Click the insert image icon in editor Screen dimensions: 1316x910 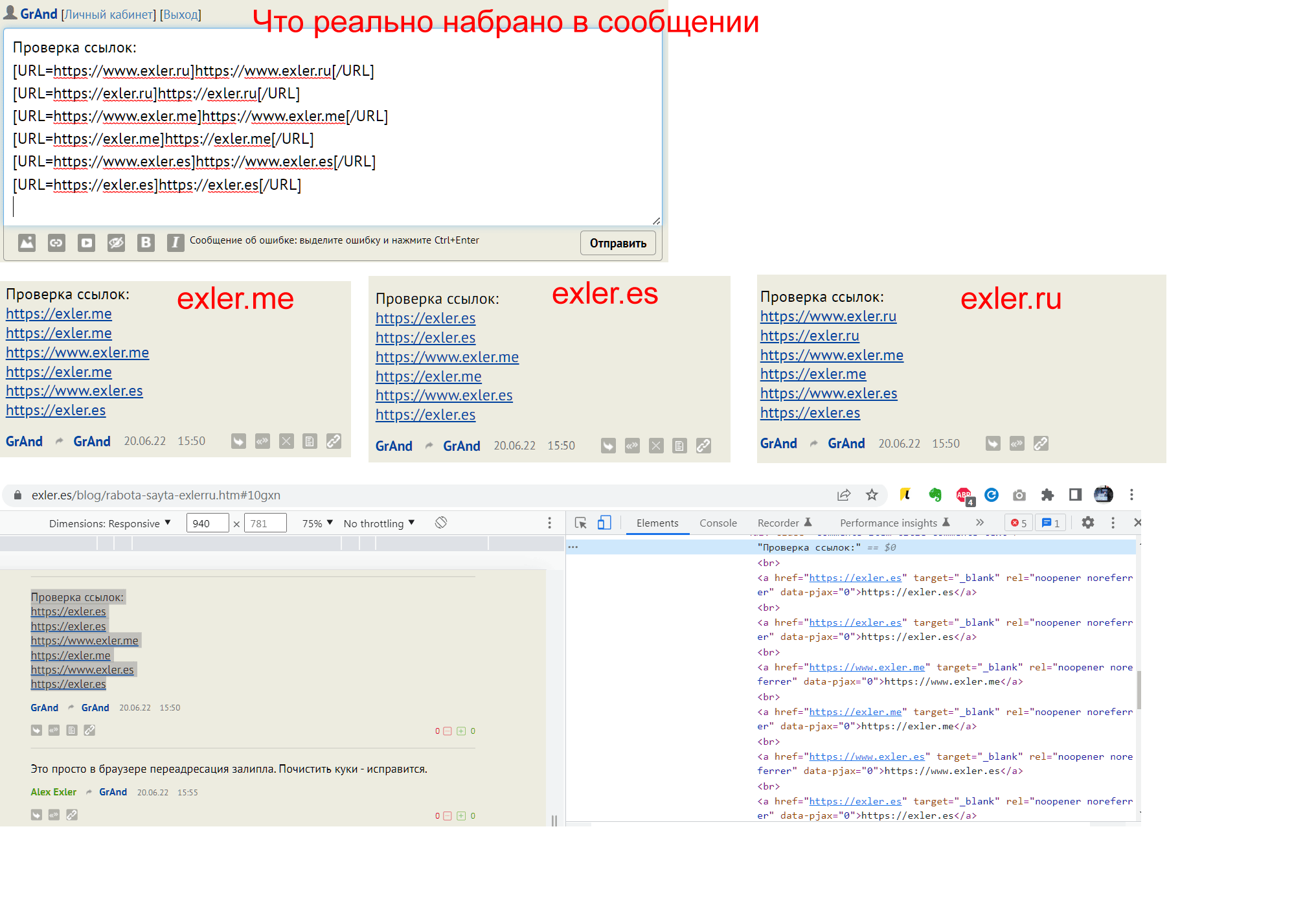pos(27,243)
